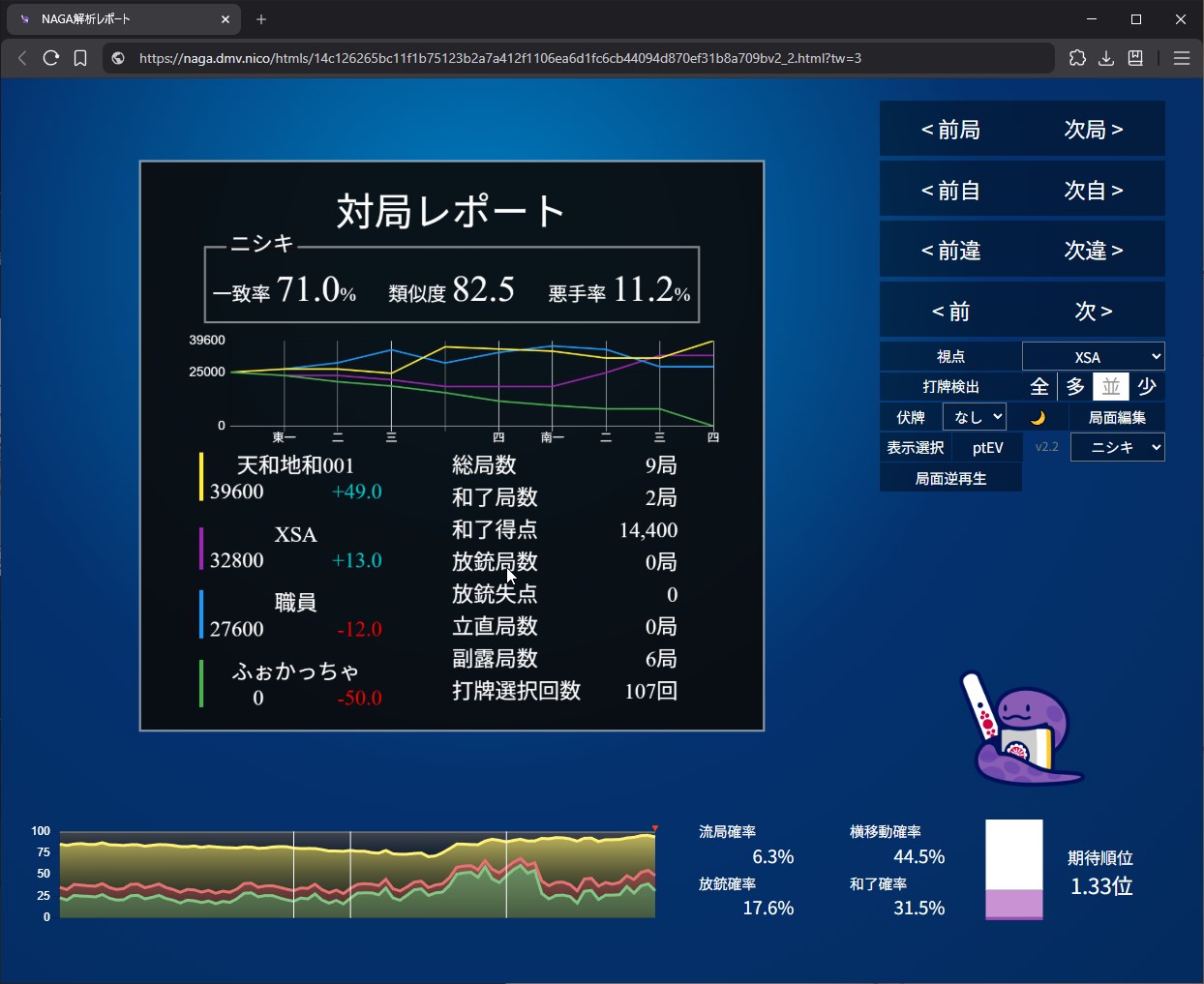The width and height of the screenshot is (1204, 984).
Task: Click the browser reload icon
Action: pos(51,58)
